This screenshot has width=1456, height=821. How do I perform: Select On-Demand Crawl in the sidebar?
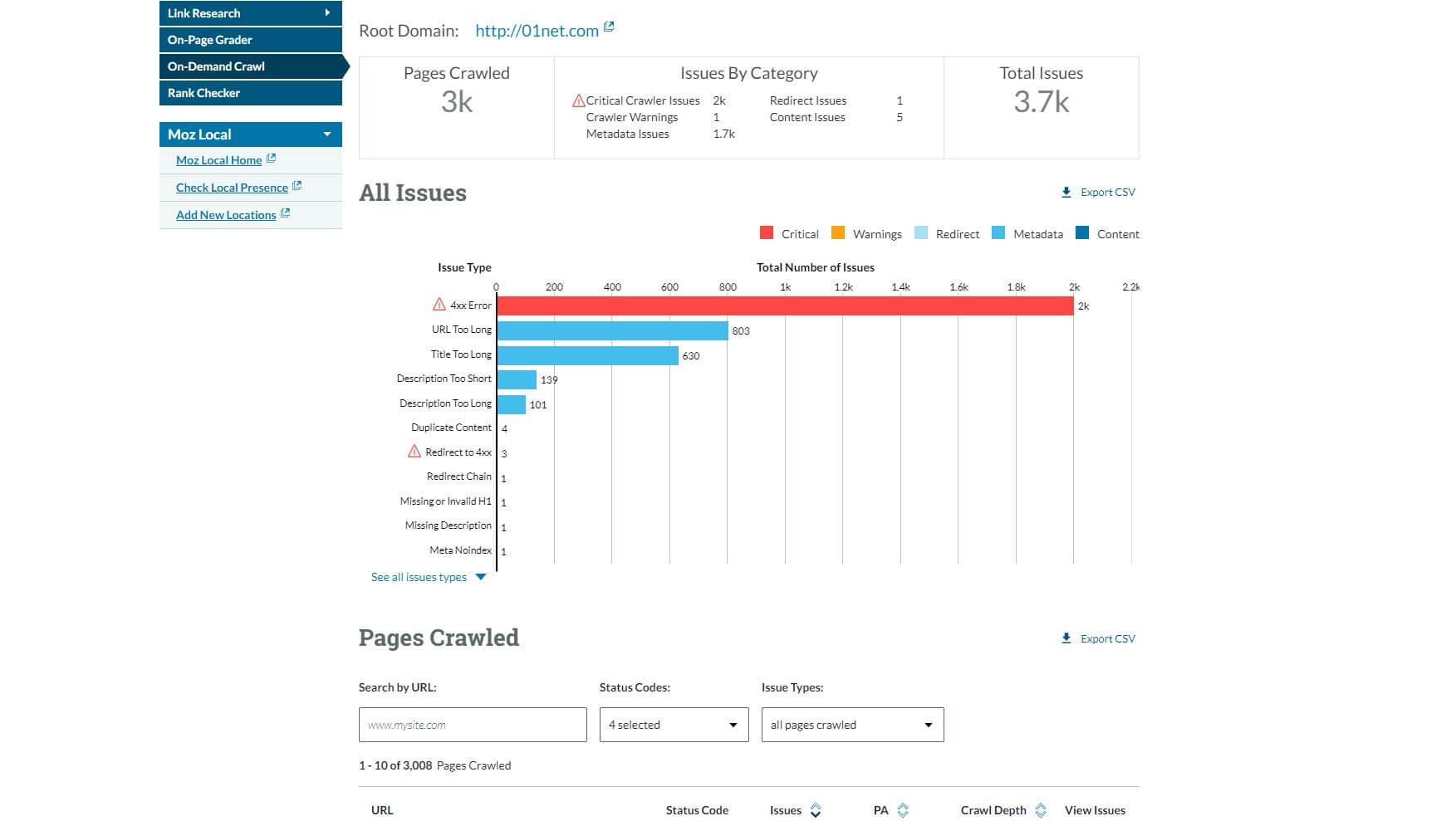click(x=250, y=66)
